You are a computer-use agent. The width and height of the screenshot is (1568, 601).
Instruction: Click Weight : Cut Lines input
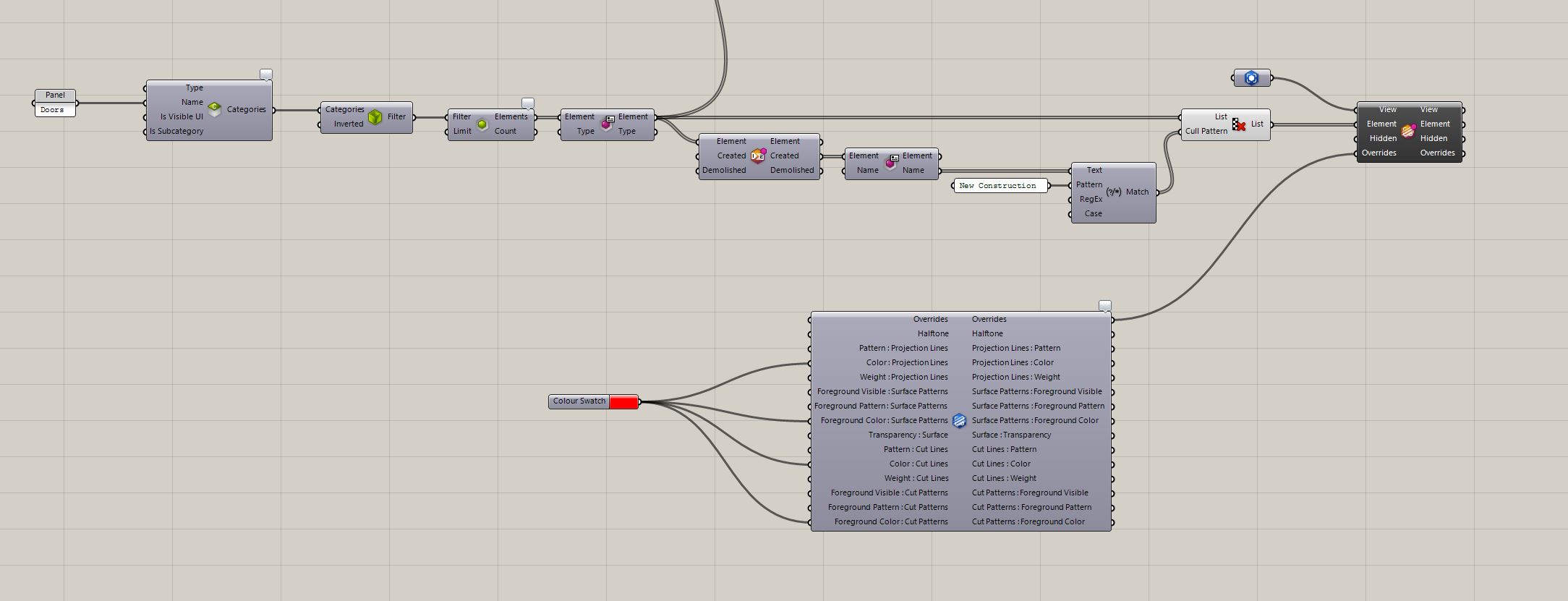[x=916, y=478]
